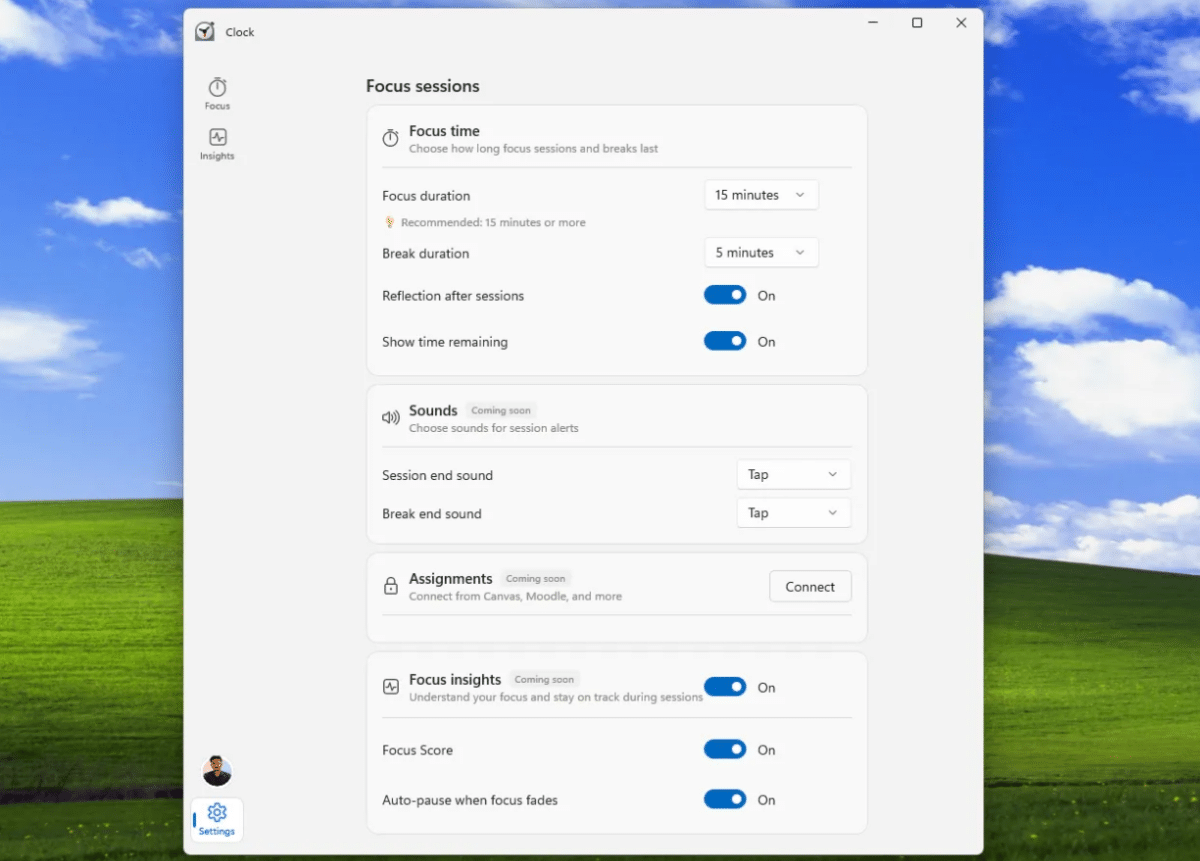
Task: Open the Break duration 5 minutes dropdown
Action: (761, 253)
